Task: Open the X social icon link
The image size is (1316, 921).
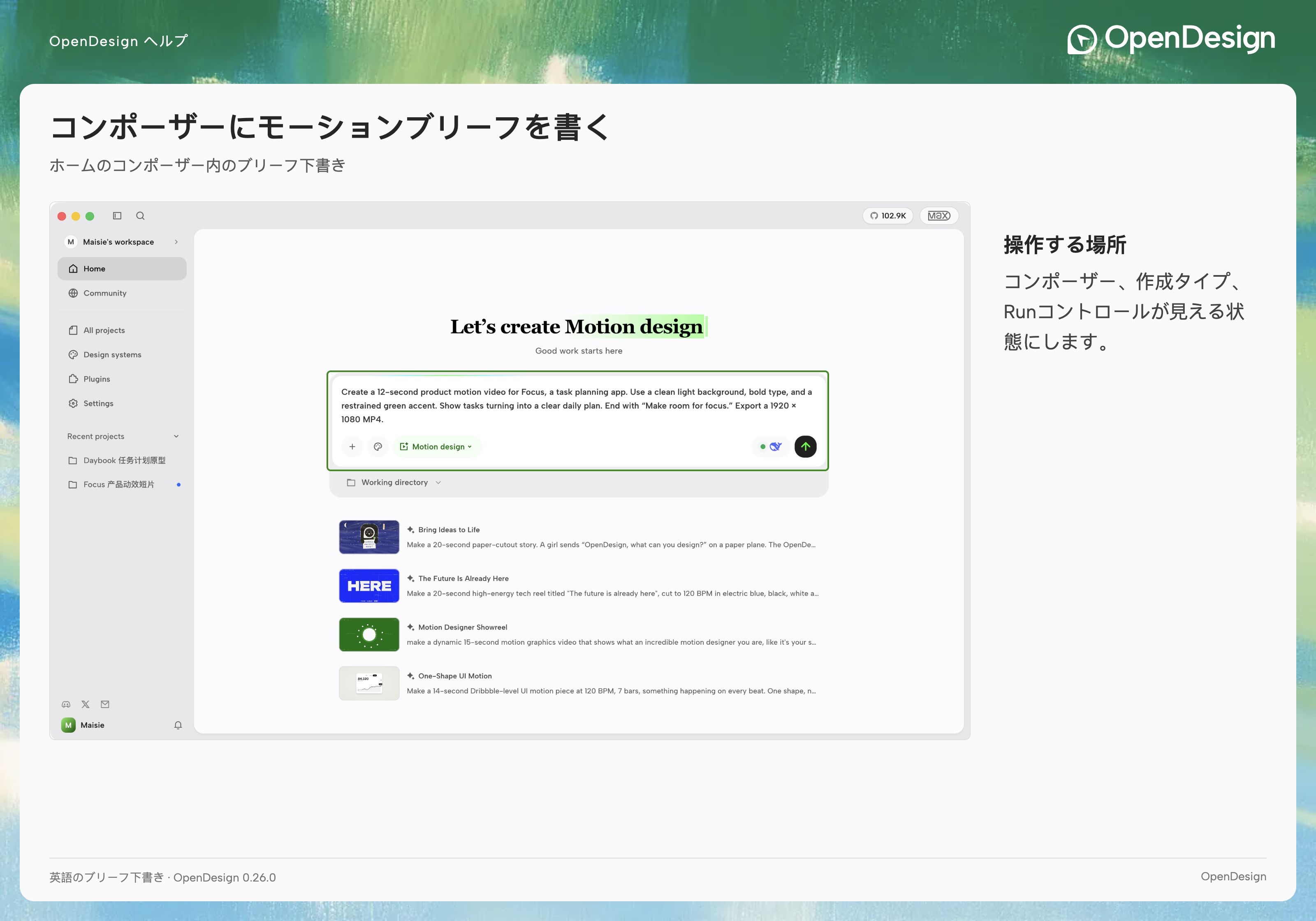Action: coord(86,704)
